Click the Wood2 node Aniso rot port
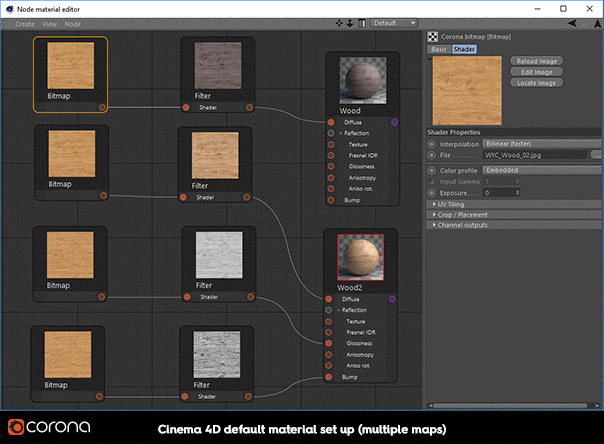Screen dimensions: 604x444 (x=329, y=365)
